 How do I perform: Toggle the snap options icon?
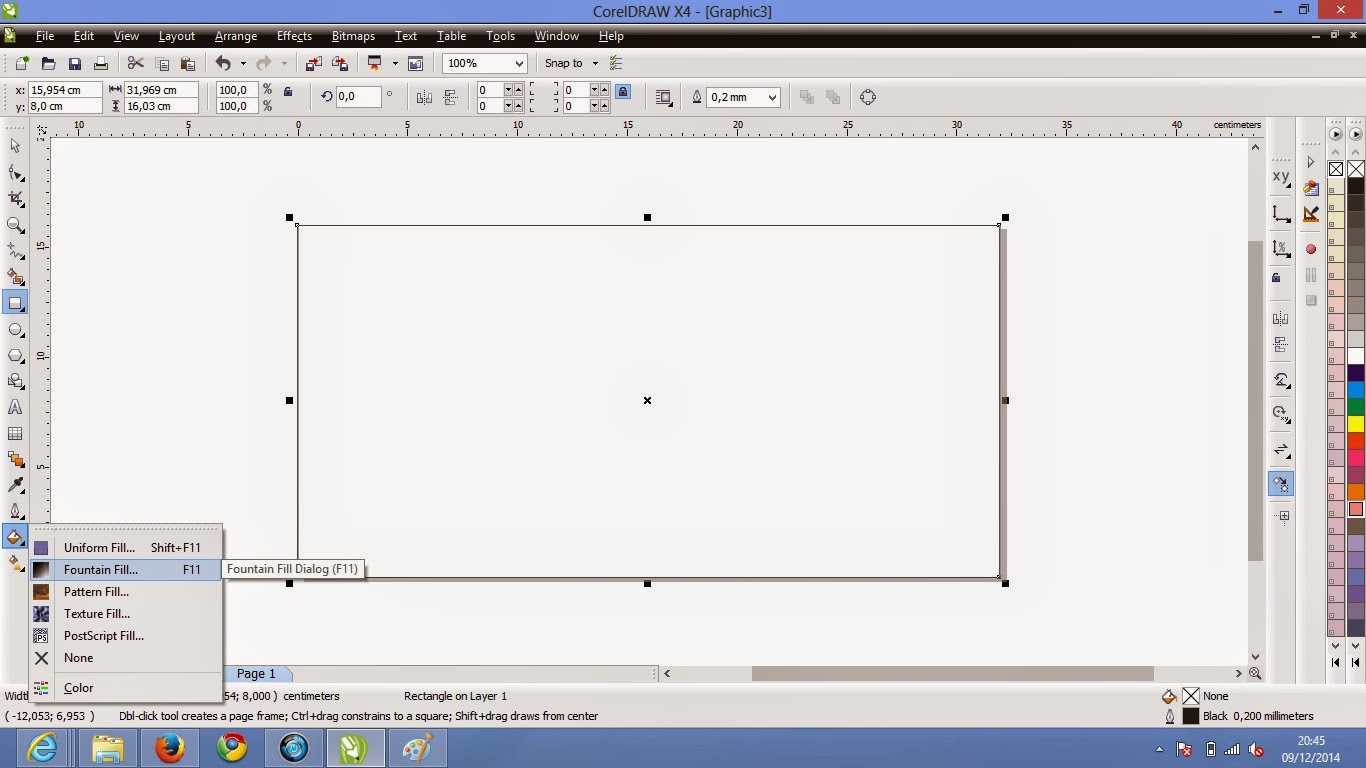616,63
